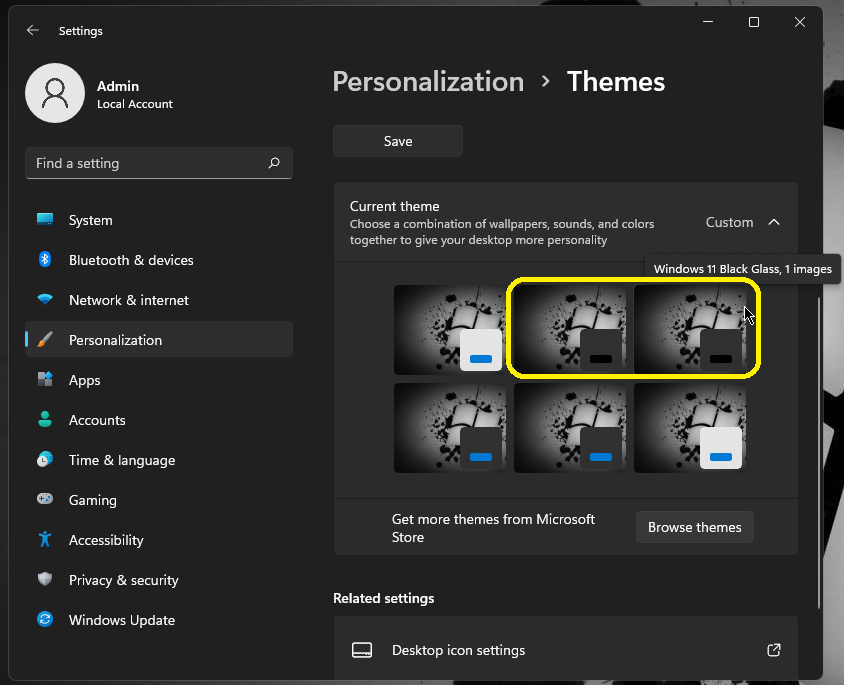Image resolution: width=844 pixels, height=685 pixels.
Task: Click the Themes page title
Action: pos(616,82)
